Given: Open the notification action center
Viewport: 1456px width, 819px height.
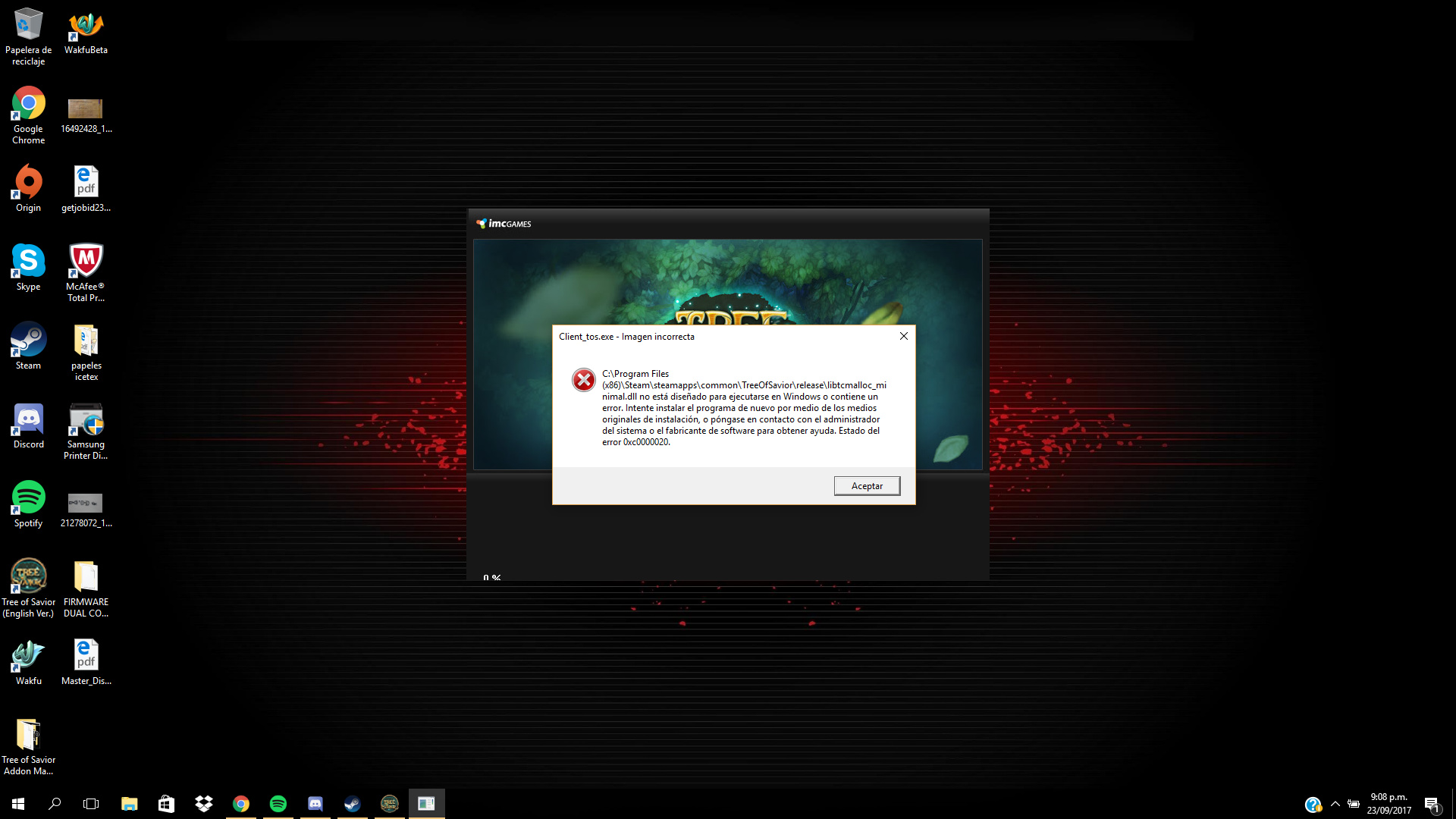Looking at the screenshot, I should coord(1432,804).
